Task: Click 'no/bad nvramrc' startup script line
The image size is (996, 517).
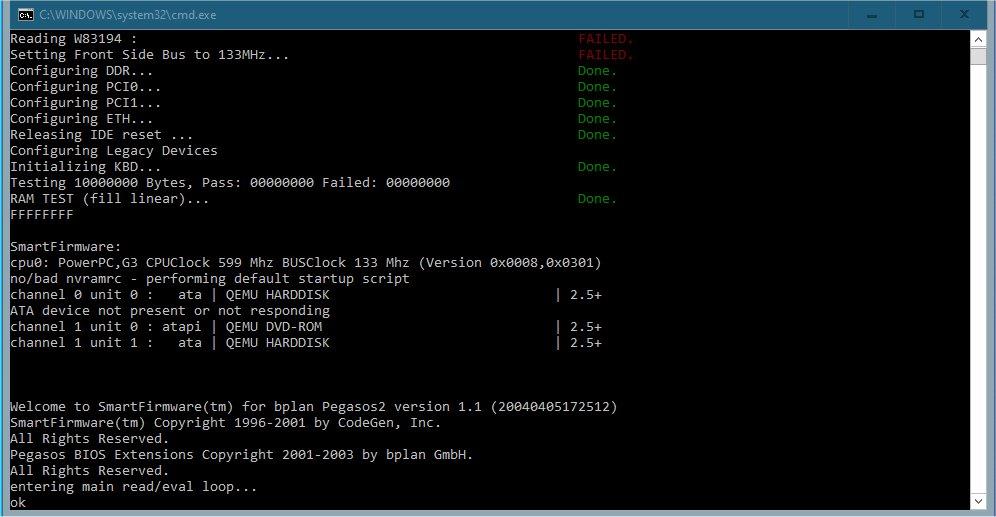Action: click(210, 279)
